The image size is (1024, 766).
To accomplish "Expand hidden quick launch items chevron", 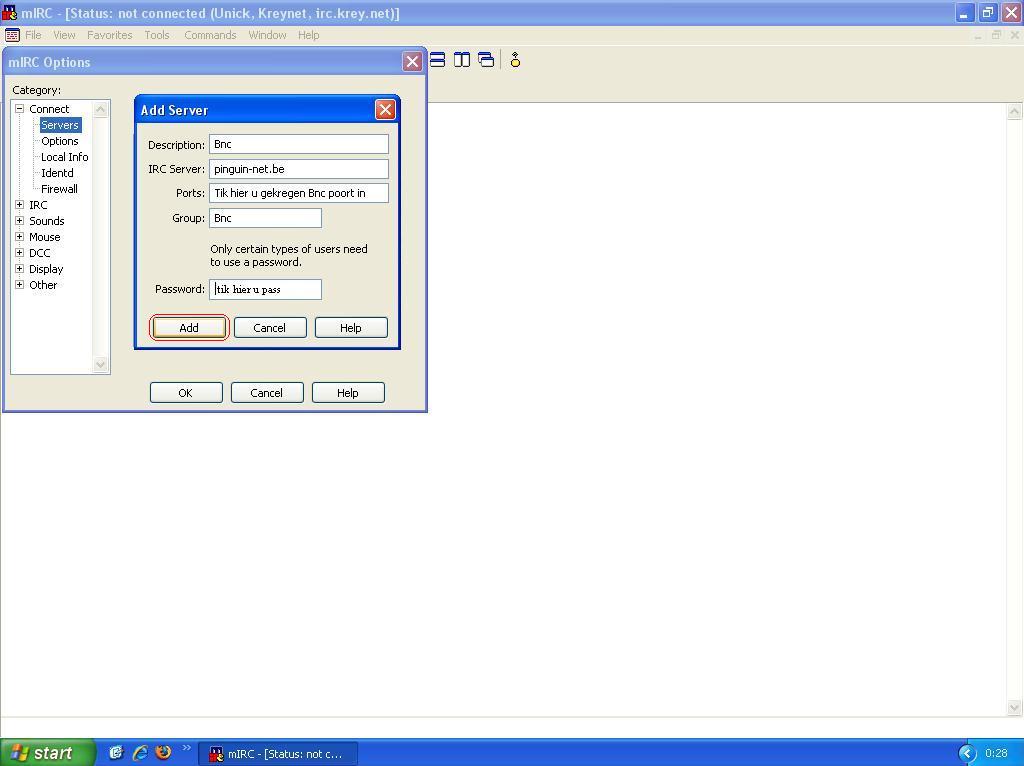I will (187, 748).
